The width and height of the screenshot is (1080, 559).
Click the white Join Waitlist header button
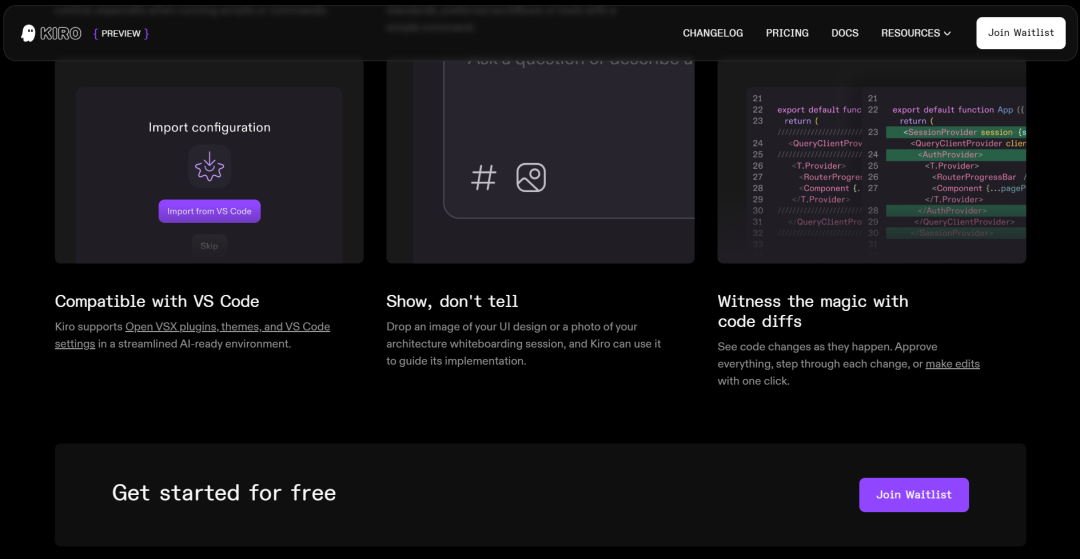click(x=1020, y=33)
